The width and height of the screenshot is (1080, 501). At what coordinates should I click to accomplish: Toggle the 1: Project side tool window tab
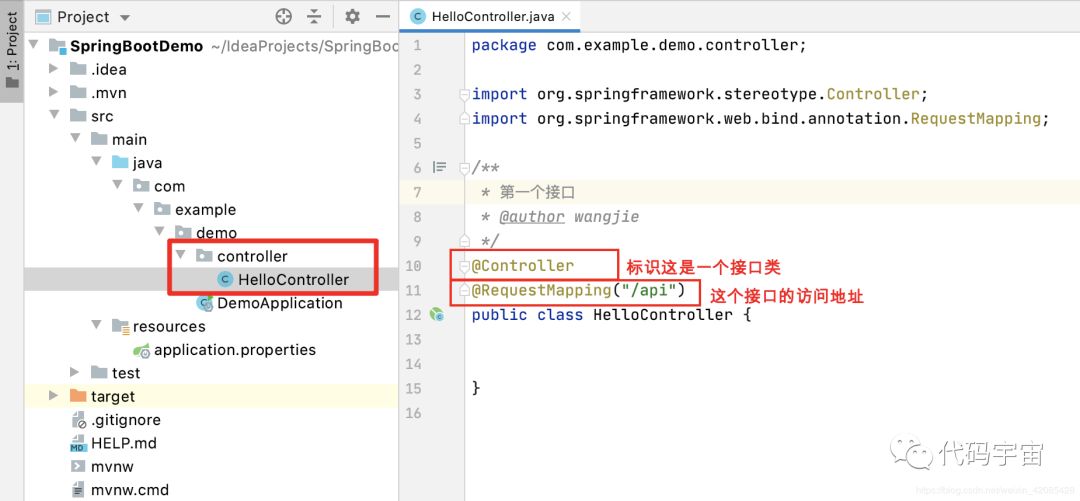click(12, 51)
